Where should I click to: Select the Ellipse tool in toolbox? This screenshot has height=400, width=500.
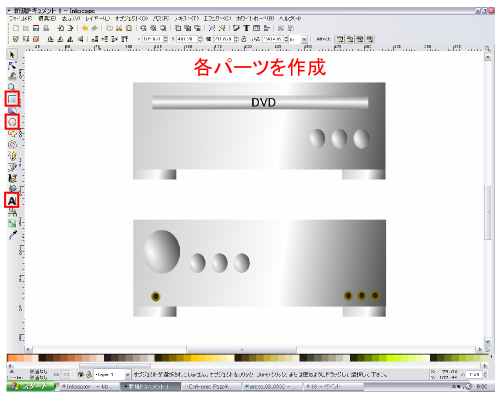(x=12, y=122)
